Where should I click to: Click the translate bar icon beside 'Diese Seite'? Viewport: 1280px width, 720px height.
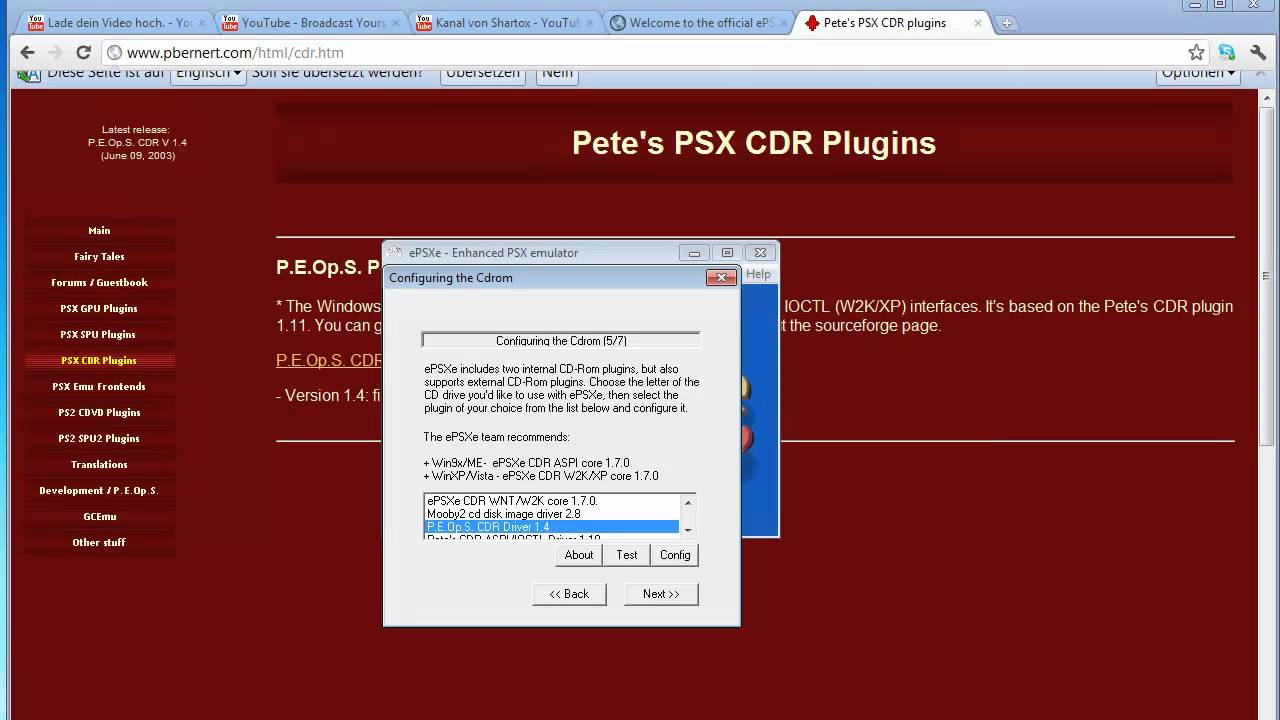[x=30, y=73]
